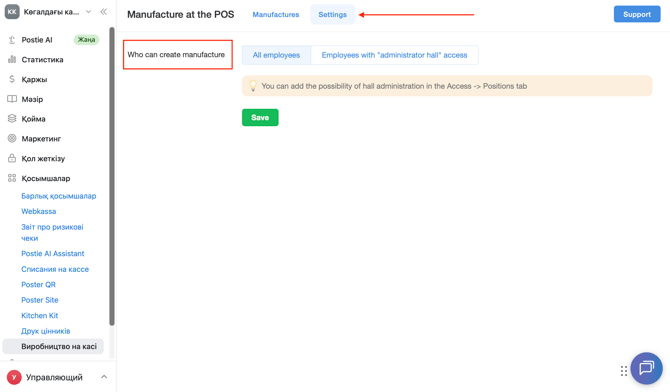Click the Who can create manufacture label

click(176, 55)
